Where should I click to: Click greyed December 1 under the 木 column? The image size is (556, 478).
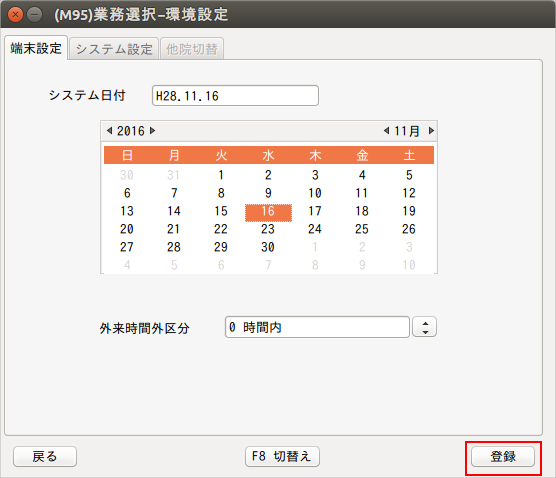[x=315, y=247]
